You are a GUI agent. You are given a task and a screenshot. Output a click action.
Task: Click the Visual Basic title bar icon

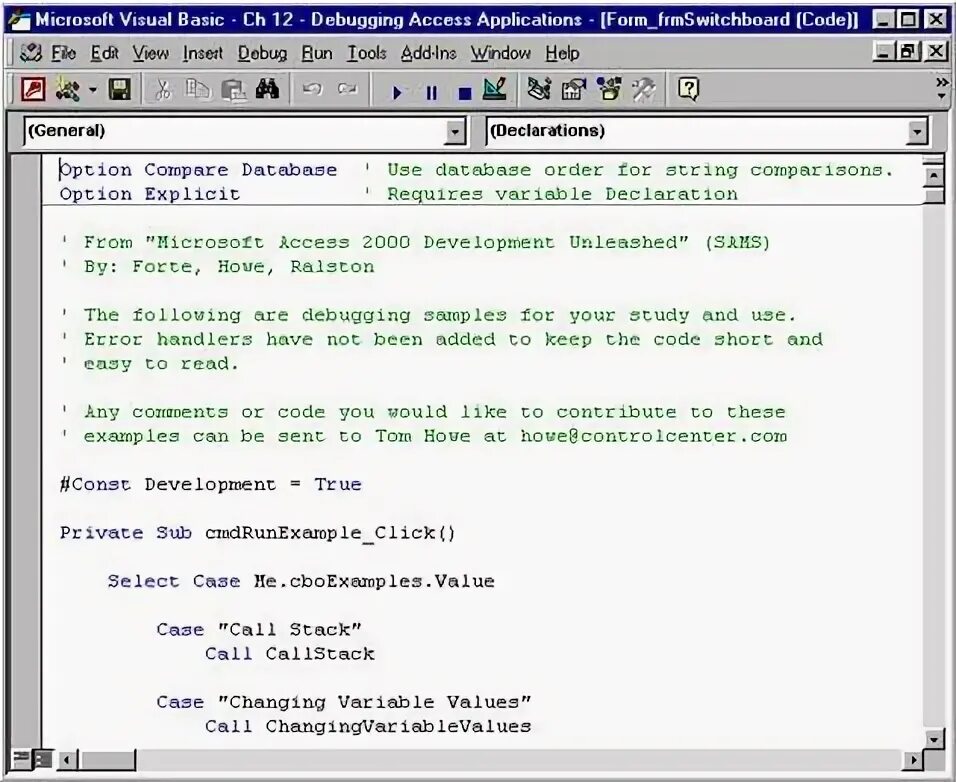click(x=18, y=20)
